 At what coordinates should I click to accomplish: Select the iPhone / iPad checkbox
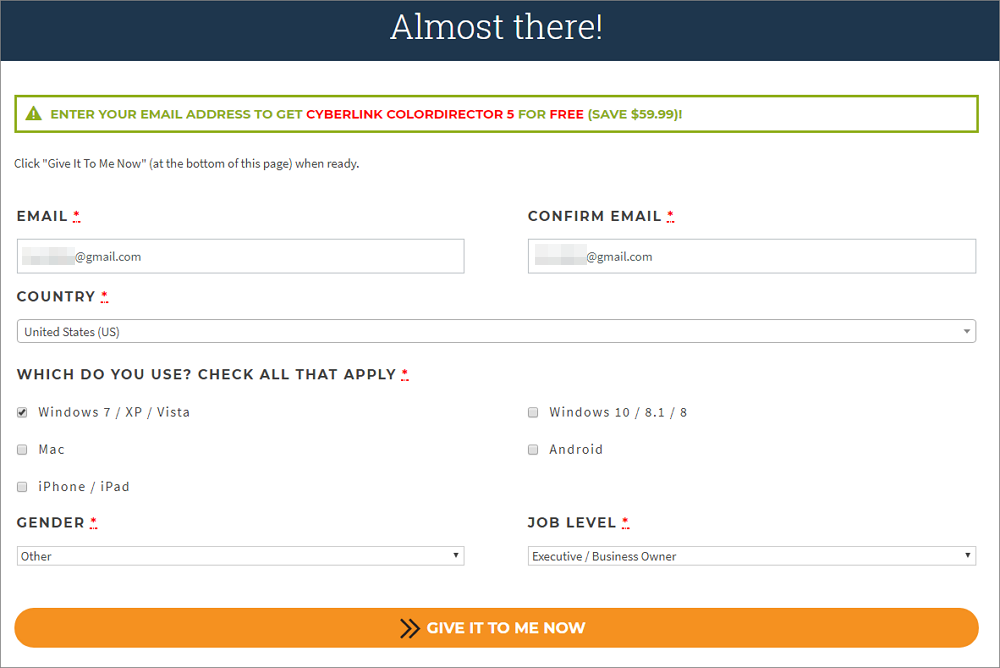point(22,487)
